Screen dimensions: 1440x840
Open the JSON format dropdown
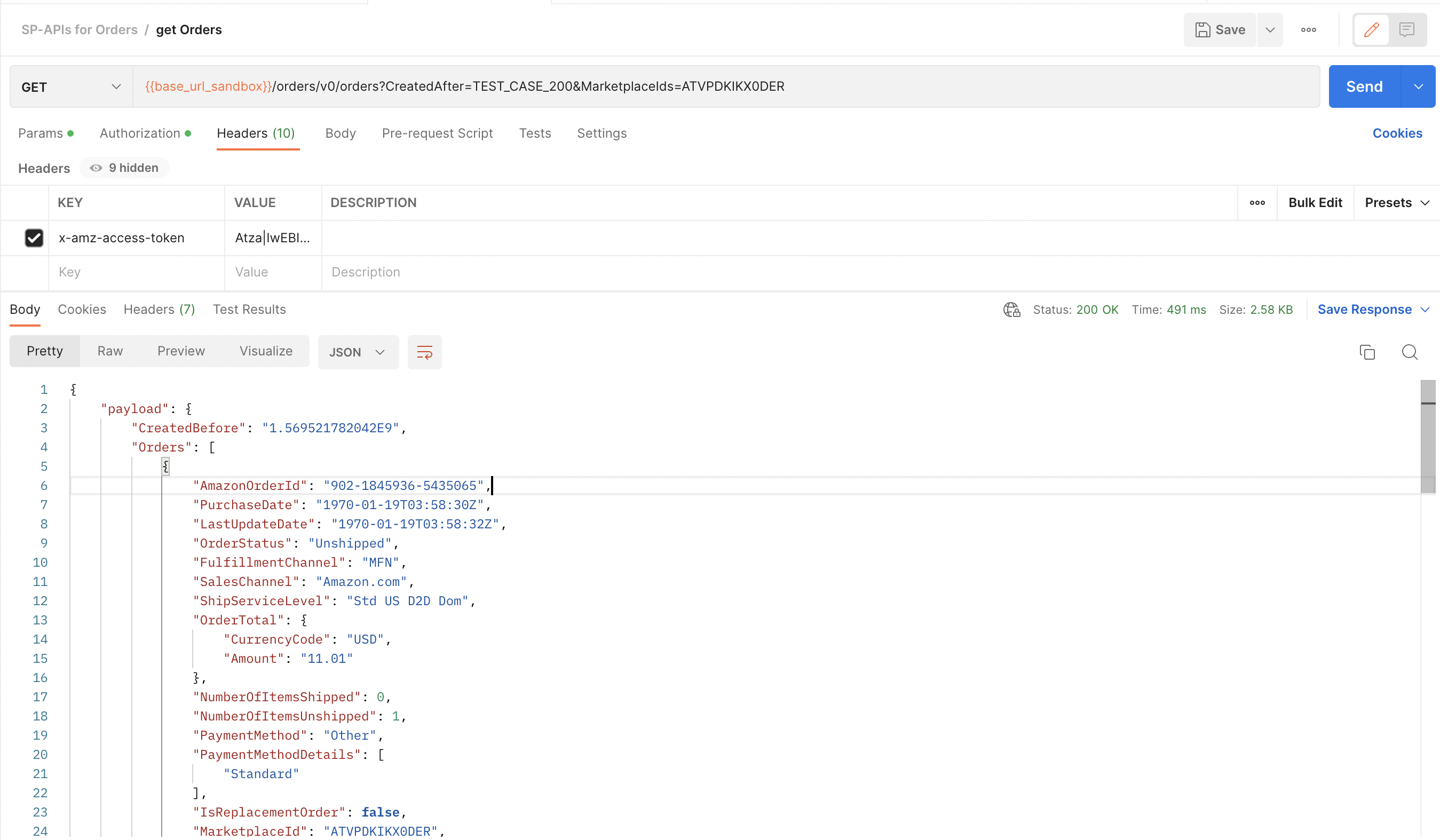coord(358,353)
